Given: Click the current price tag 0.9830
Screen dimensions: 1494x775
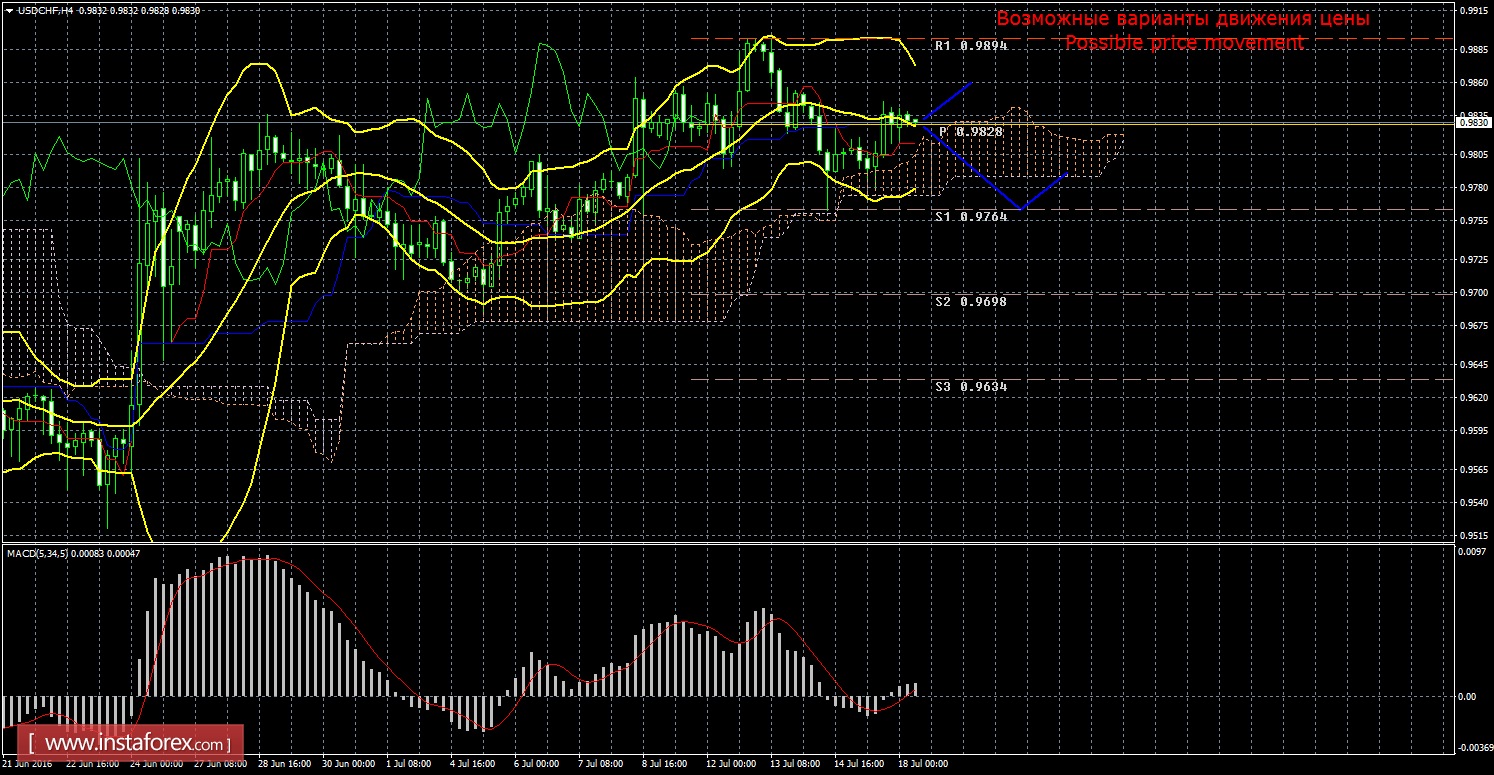Looking at the screenshot, I should pos(1471,123).
